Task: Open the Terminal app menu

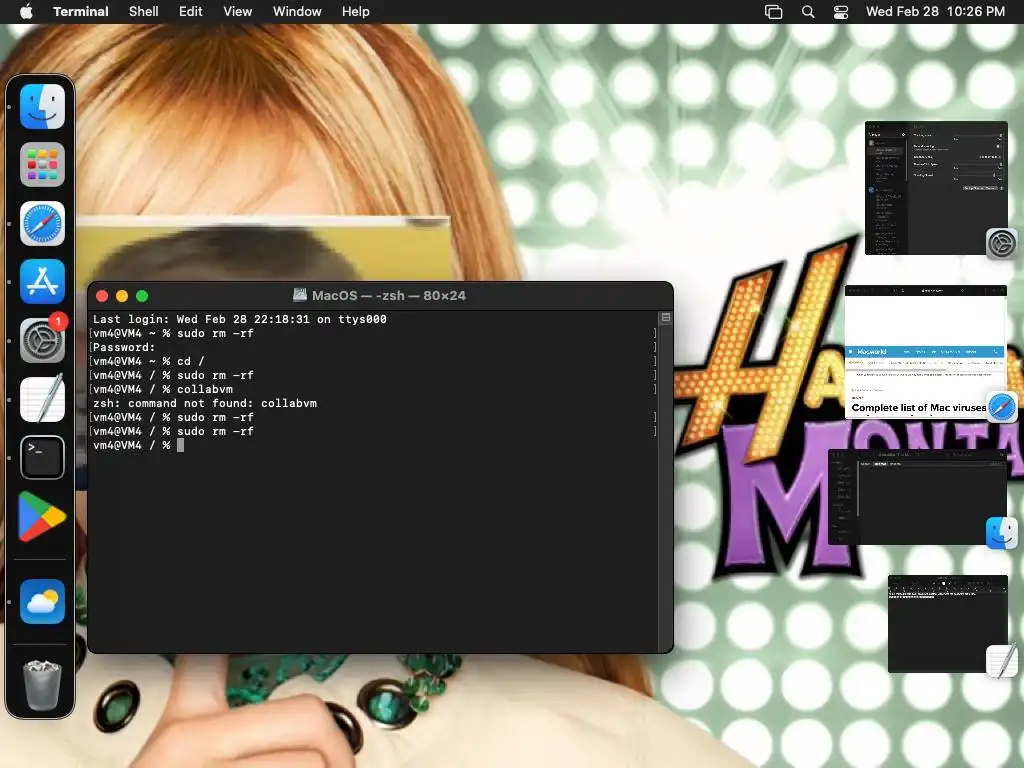Action: (81, 11)
